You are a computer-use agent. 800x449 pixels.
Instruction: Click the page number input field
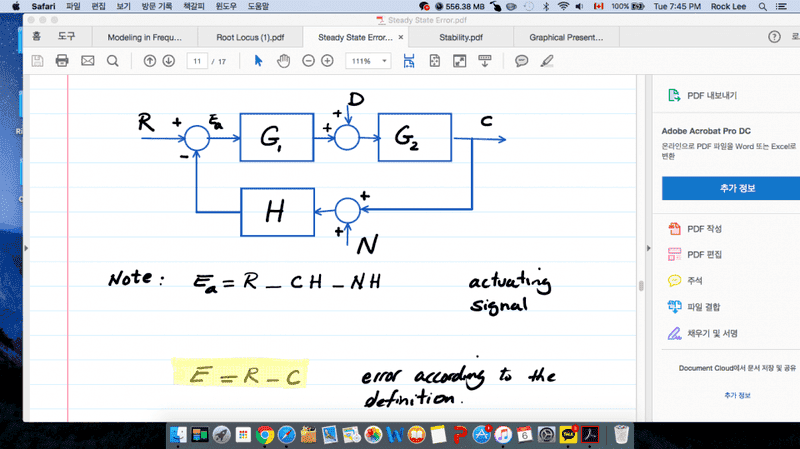click(198, 61)
